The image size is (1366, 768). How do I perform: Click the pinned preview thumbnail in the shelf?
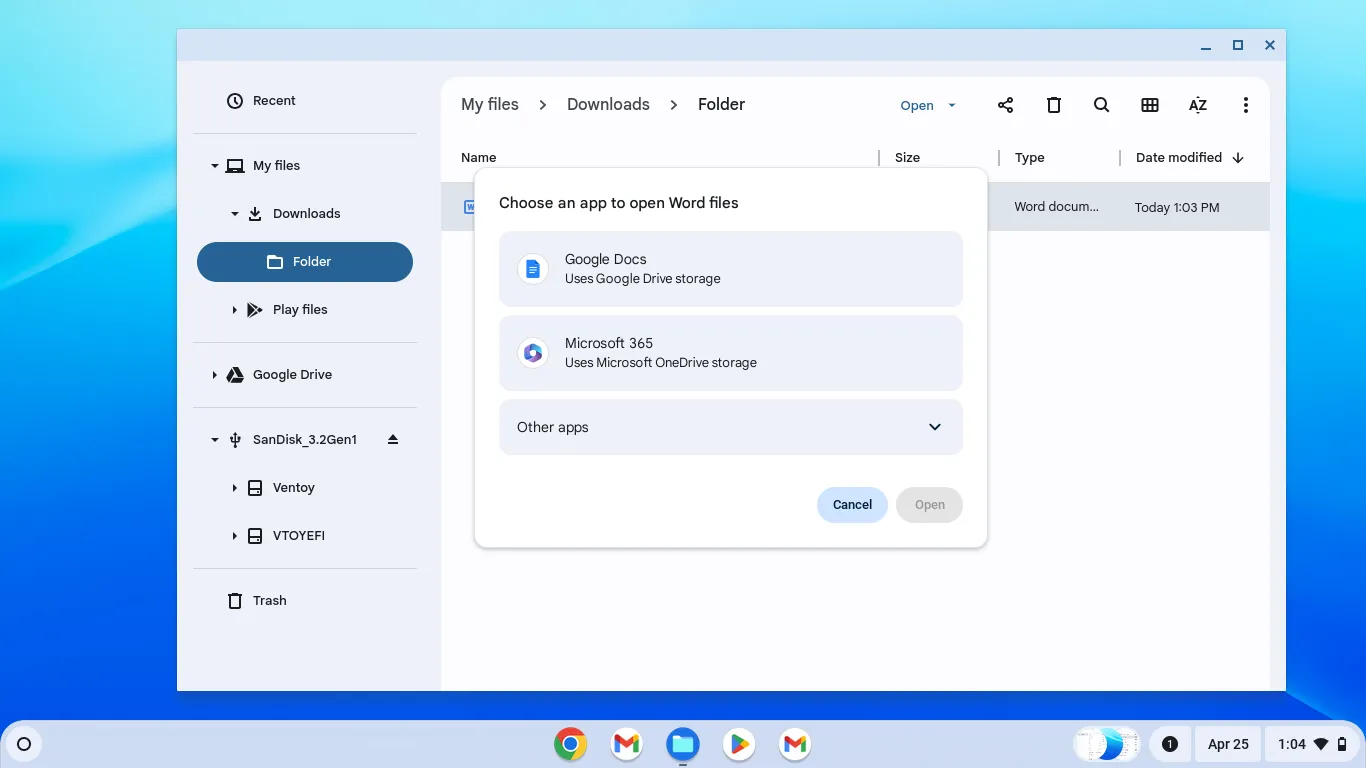[1107, 744]
